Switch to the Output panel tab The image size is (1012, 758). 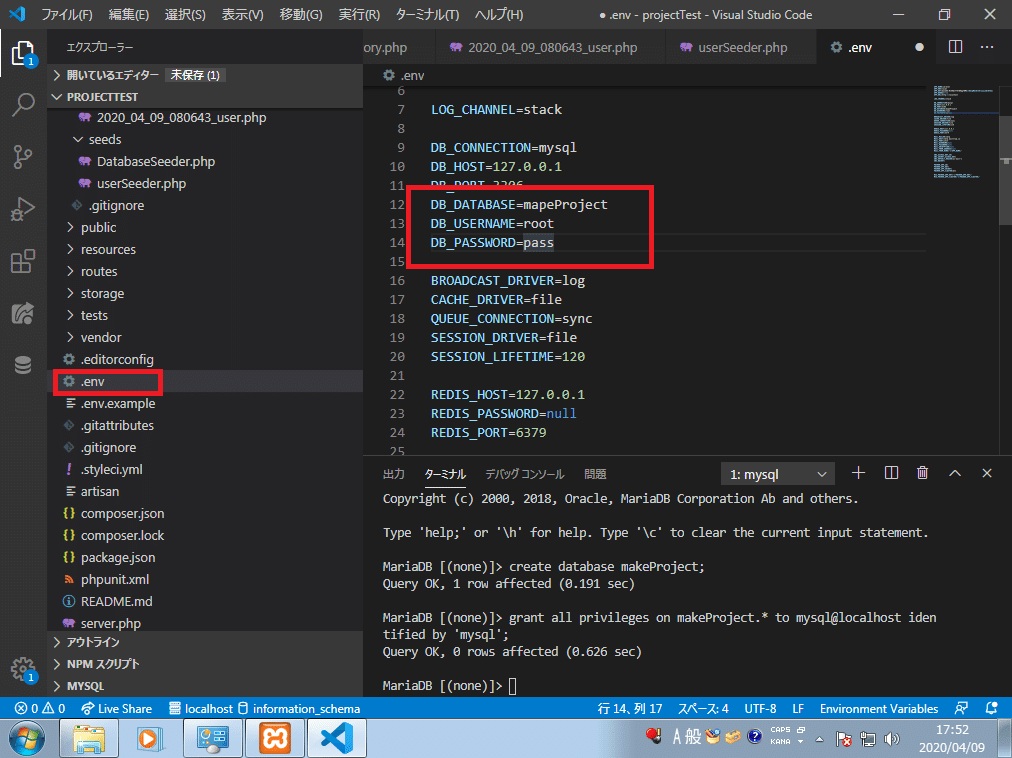click(394, 474)
